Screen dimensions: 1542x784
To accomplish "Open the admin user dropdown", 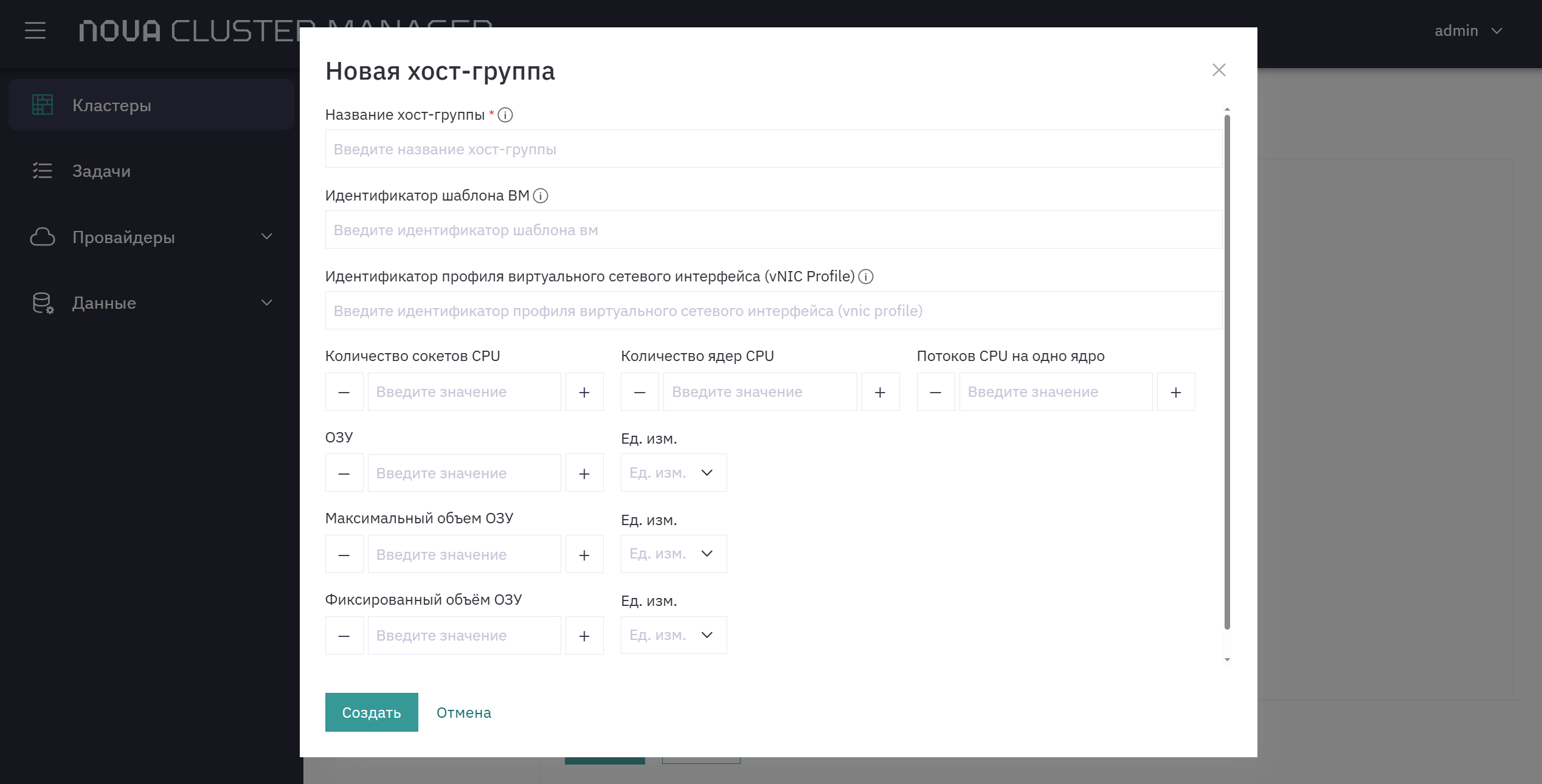I will click(1468, 30).
